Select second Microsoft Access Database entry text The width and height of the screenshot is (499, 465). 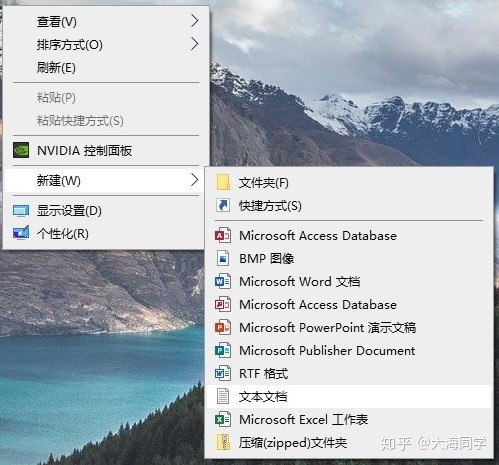coord(318,305)
